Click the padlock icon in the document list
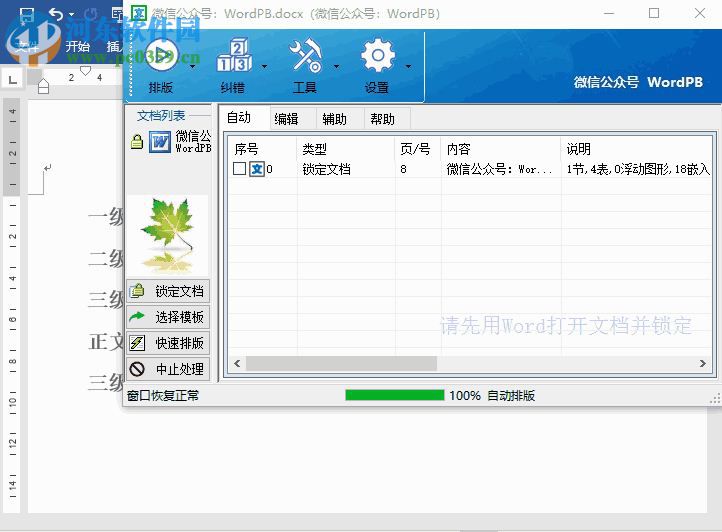The height and width of the screenshot is (532, 722). 137,142
